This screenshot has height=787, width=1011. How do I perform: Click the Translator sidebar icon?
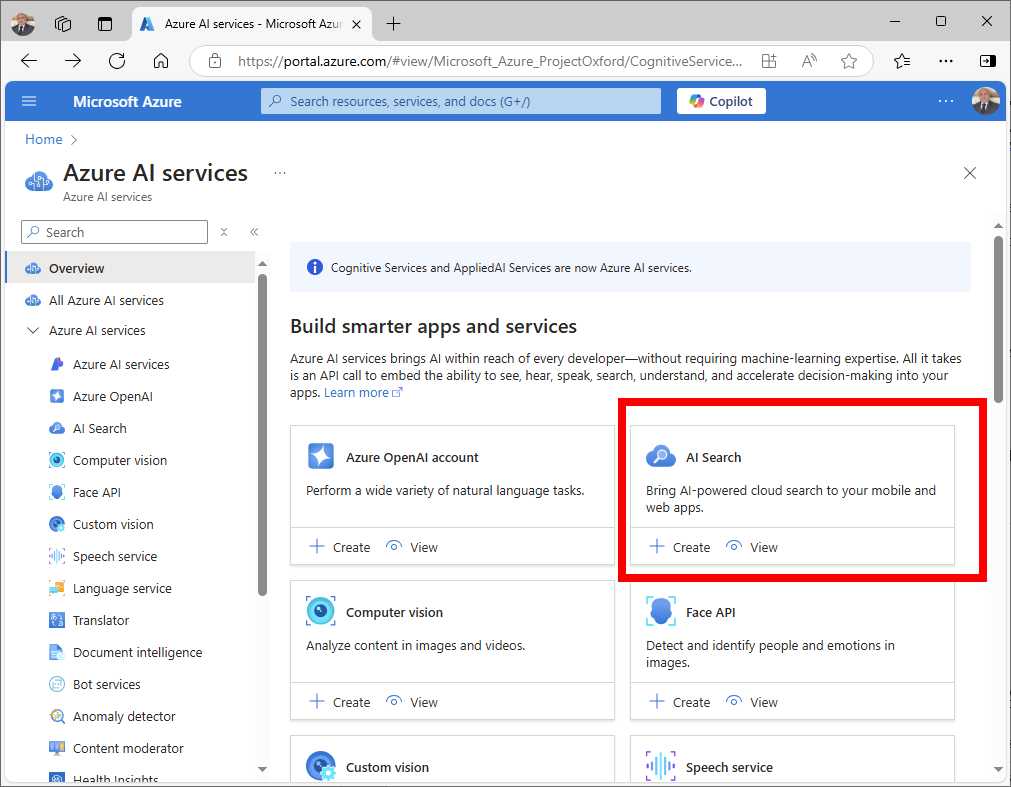(57, 620)
